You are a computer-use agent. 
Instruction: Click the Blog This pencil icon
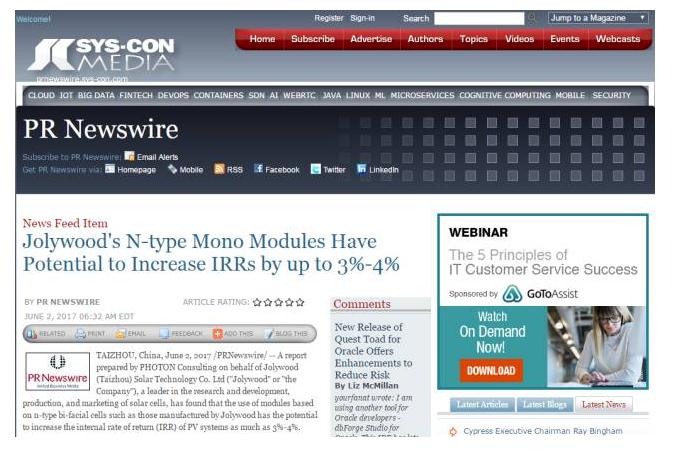click(x=268, y=333)
